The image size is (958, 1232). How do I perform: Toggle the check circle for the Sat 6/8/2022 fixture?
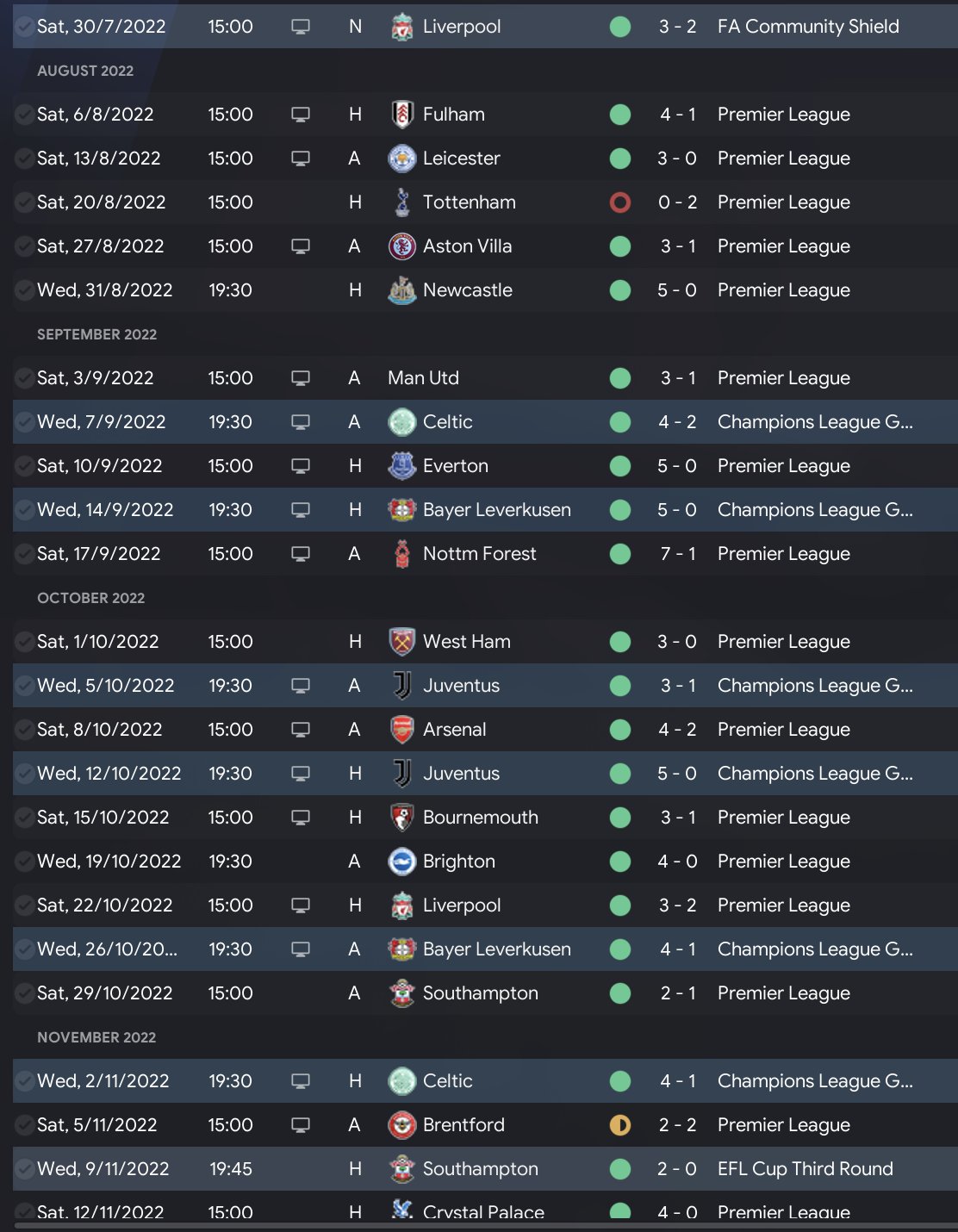(25, 115)
